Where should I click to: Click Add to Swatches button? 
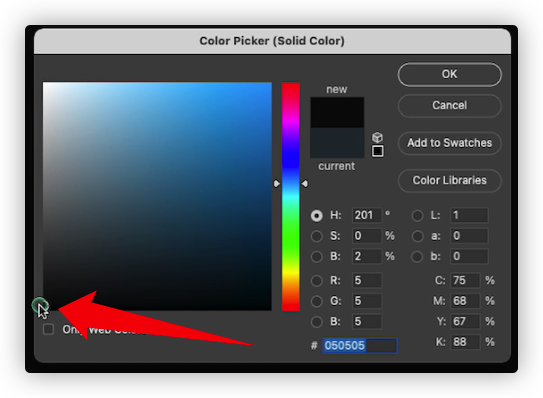pos(449,143)
